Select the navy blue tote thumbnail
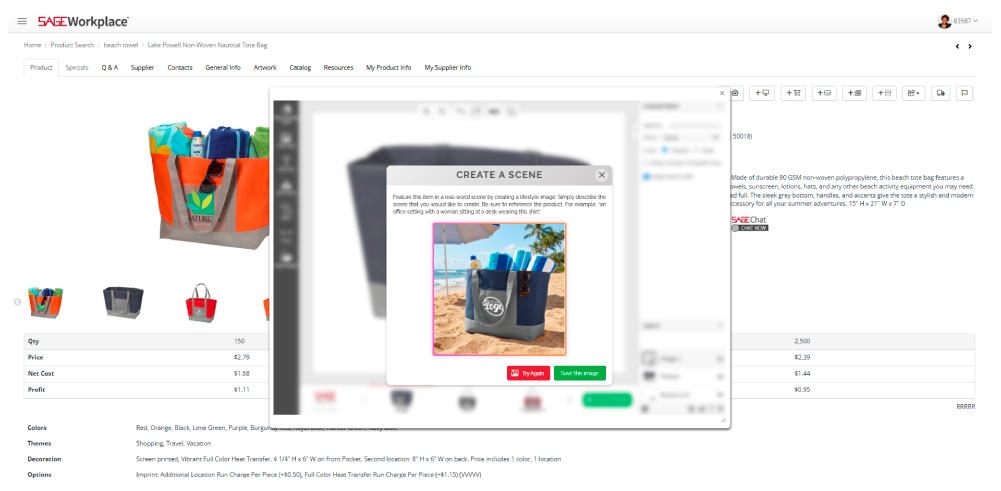This screenshot has width=1001, height=491. [x=123, y=300]
